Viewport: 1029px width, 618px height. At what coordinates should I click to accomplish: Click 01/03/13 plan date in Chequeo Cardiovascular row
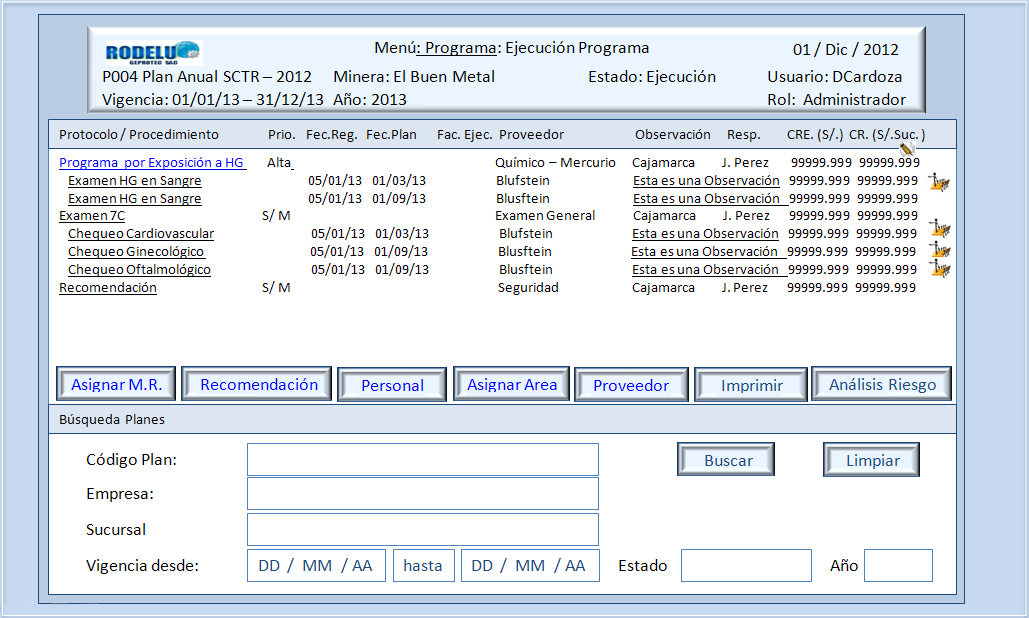click(x=402, y=234)
